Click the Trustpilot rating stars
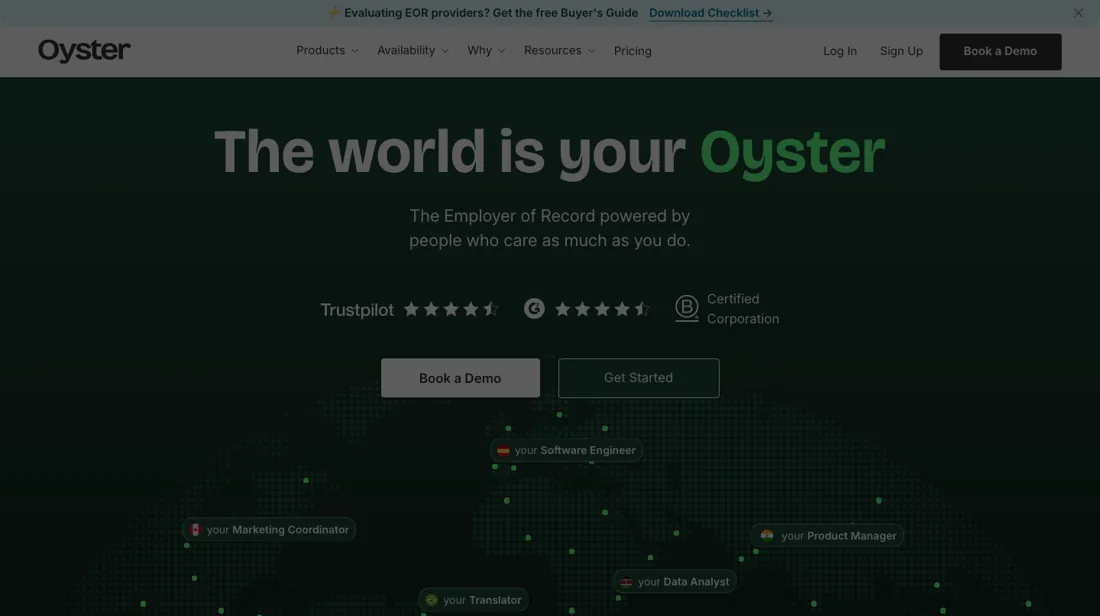1100x616 pixels. click(x=450, y=309)
